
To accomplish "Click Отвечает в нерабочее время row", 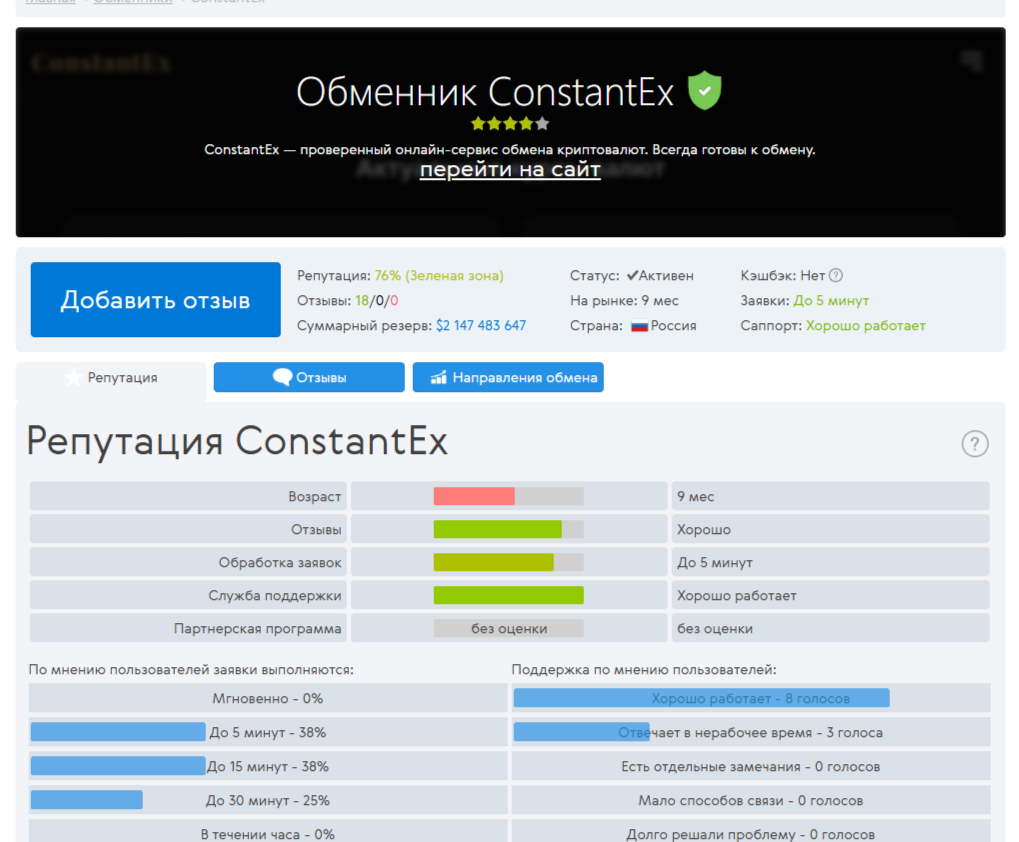I will 751,732.
